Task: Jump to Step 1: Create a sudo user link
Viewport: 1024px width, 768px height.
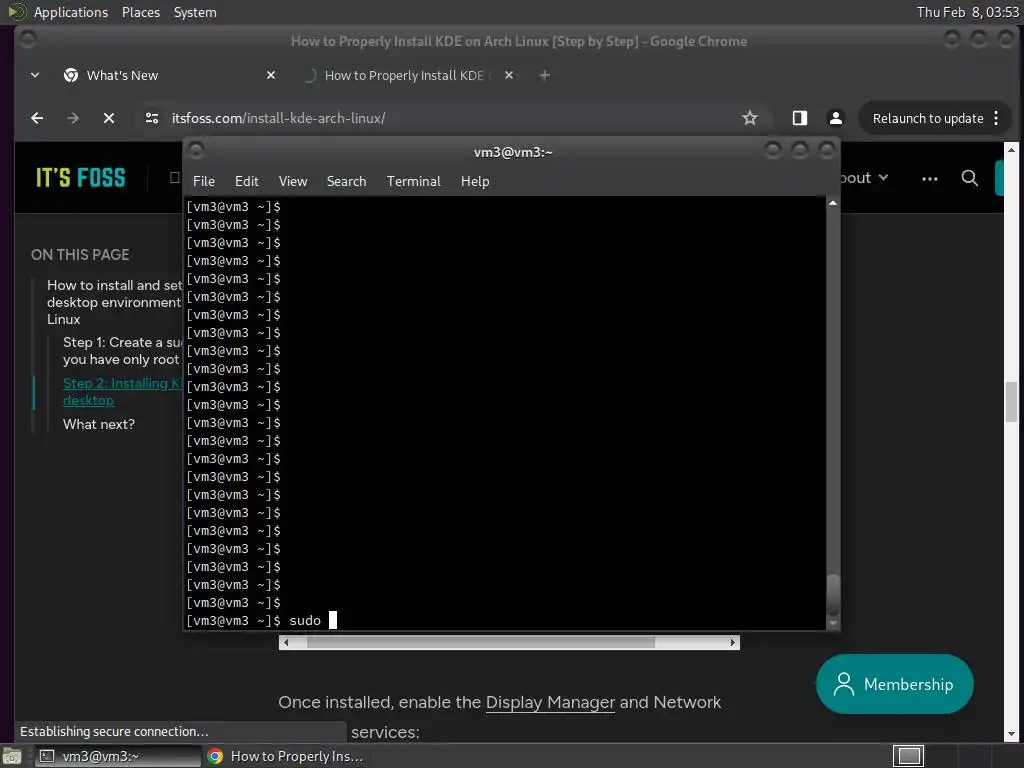Action: [122, 351]
